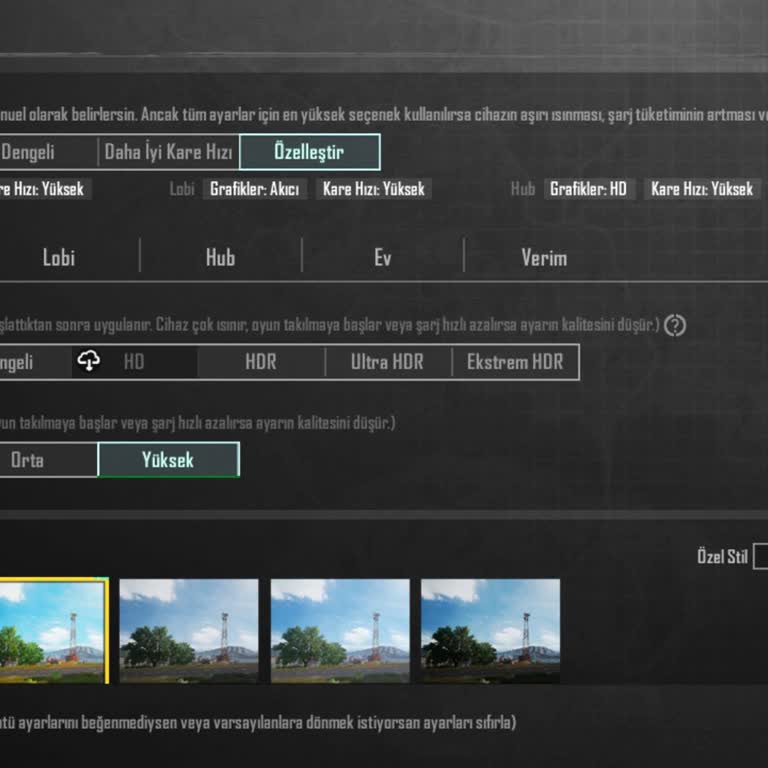Click the 'Grafikler: HD' Hub label
Image resolution: width=768 pixels, height=768 pixels.
[x=589, y=189]
